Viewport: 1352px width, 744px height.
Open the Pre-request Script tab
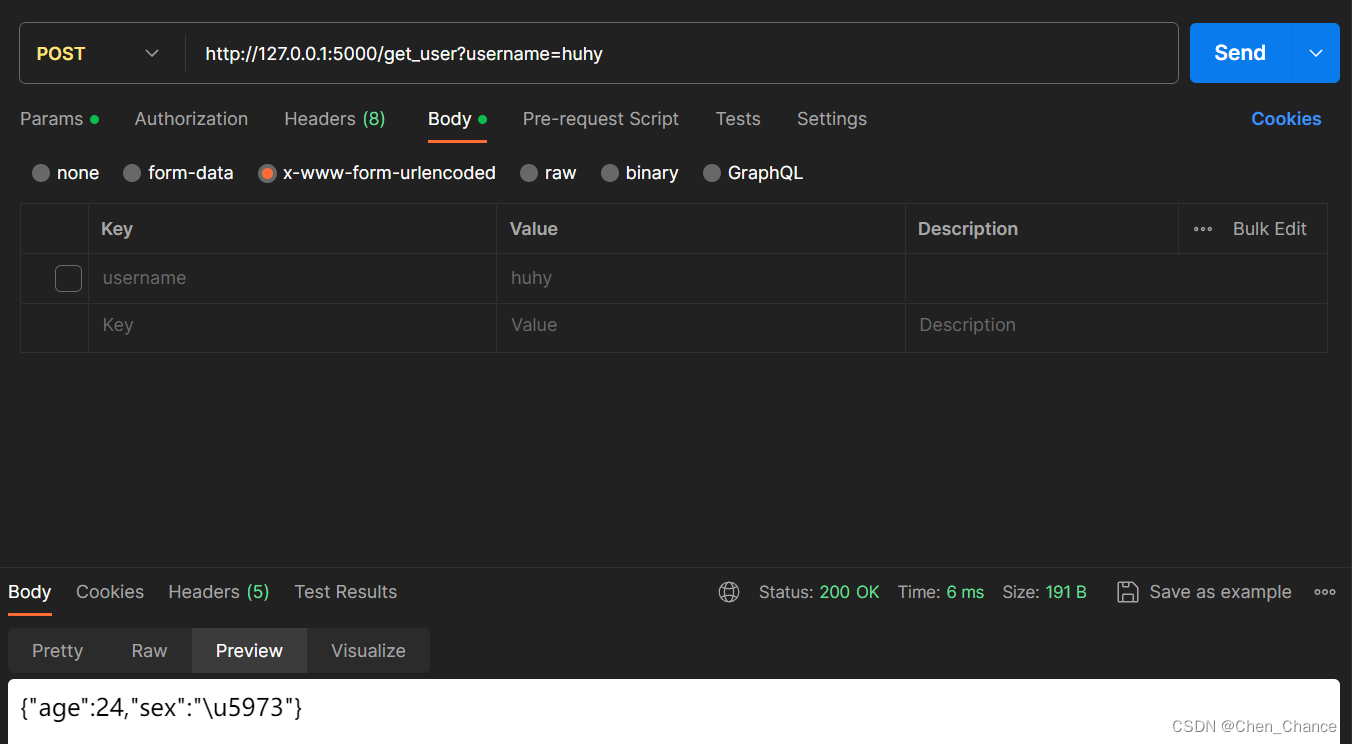pyautogui.click(x=601, y=119)
